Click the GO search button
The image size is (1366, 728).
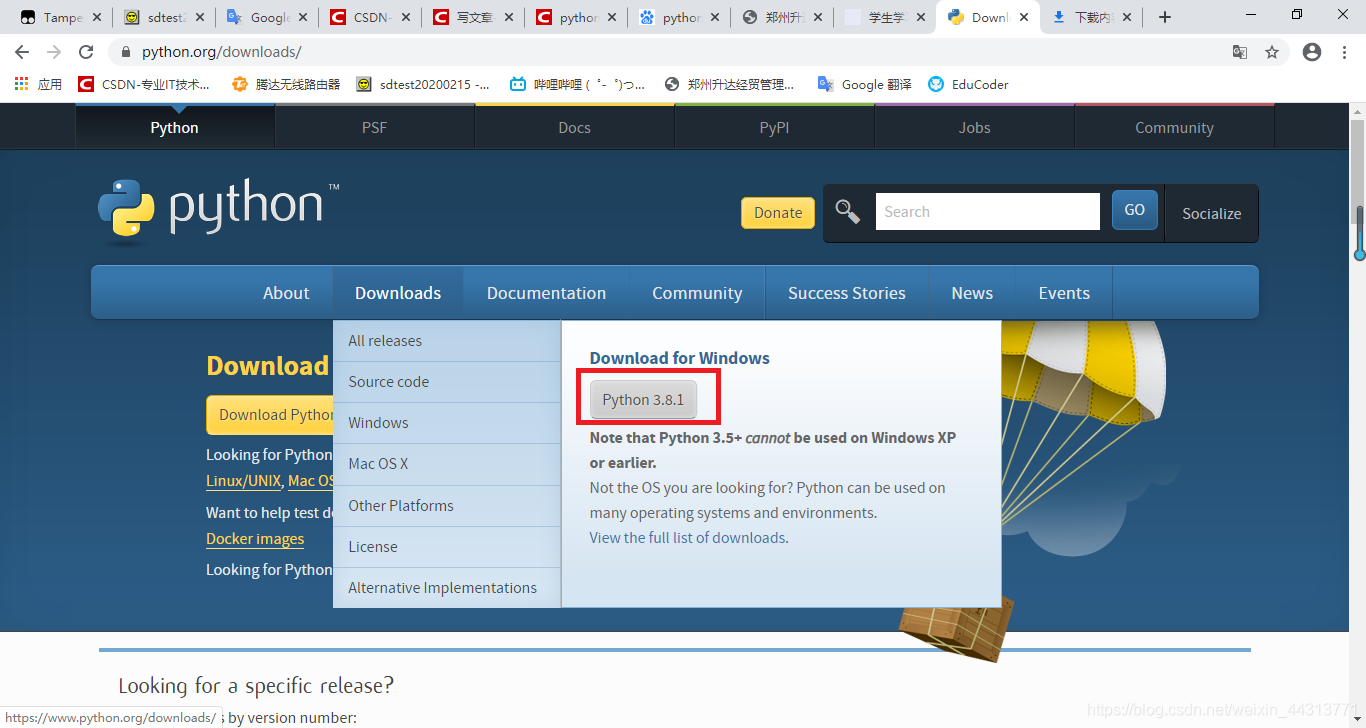point(1134,210)
